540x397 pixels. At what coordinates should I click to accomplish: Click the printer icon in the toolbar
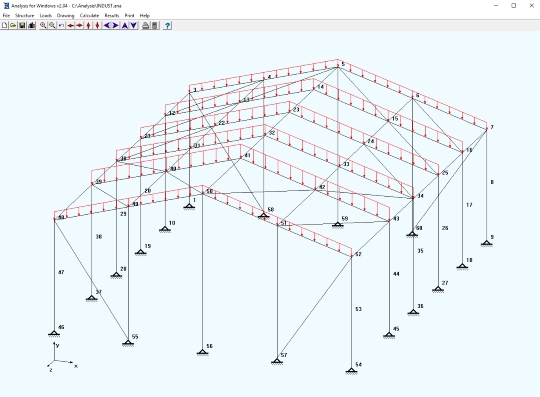coord(146,25)
